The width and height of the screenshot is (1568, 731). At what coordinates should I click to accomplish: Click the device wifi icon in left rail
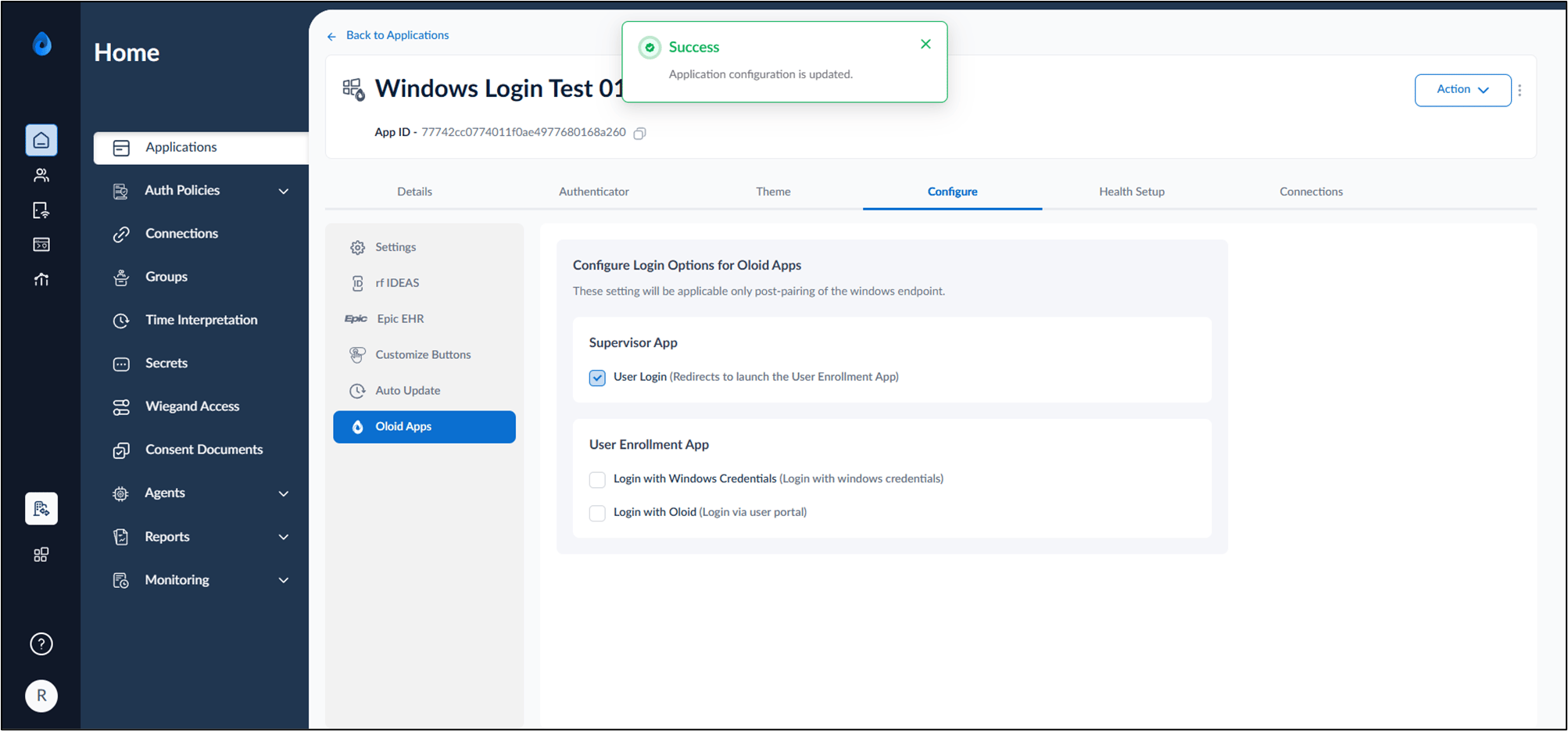41,210
